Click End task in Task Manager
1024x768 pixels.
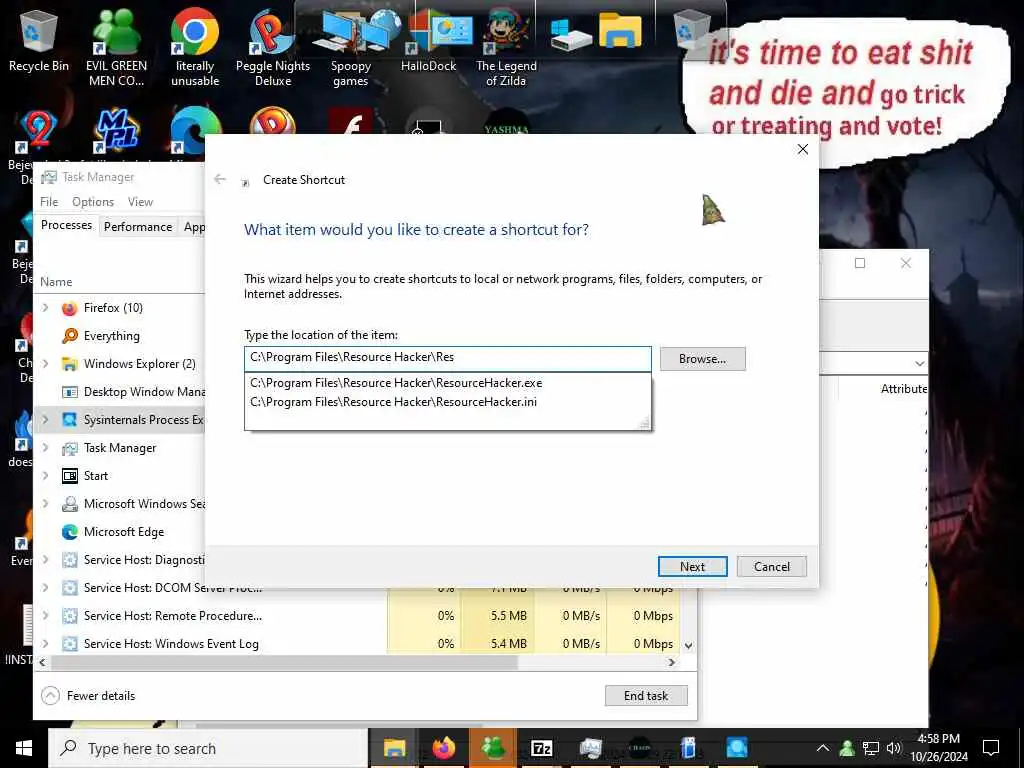click(646, 696)
